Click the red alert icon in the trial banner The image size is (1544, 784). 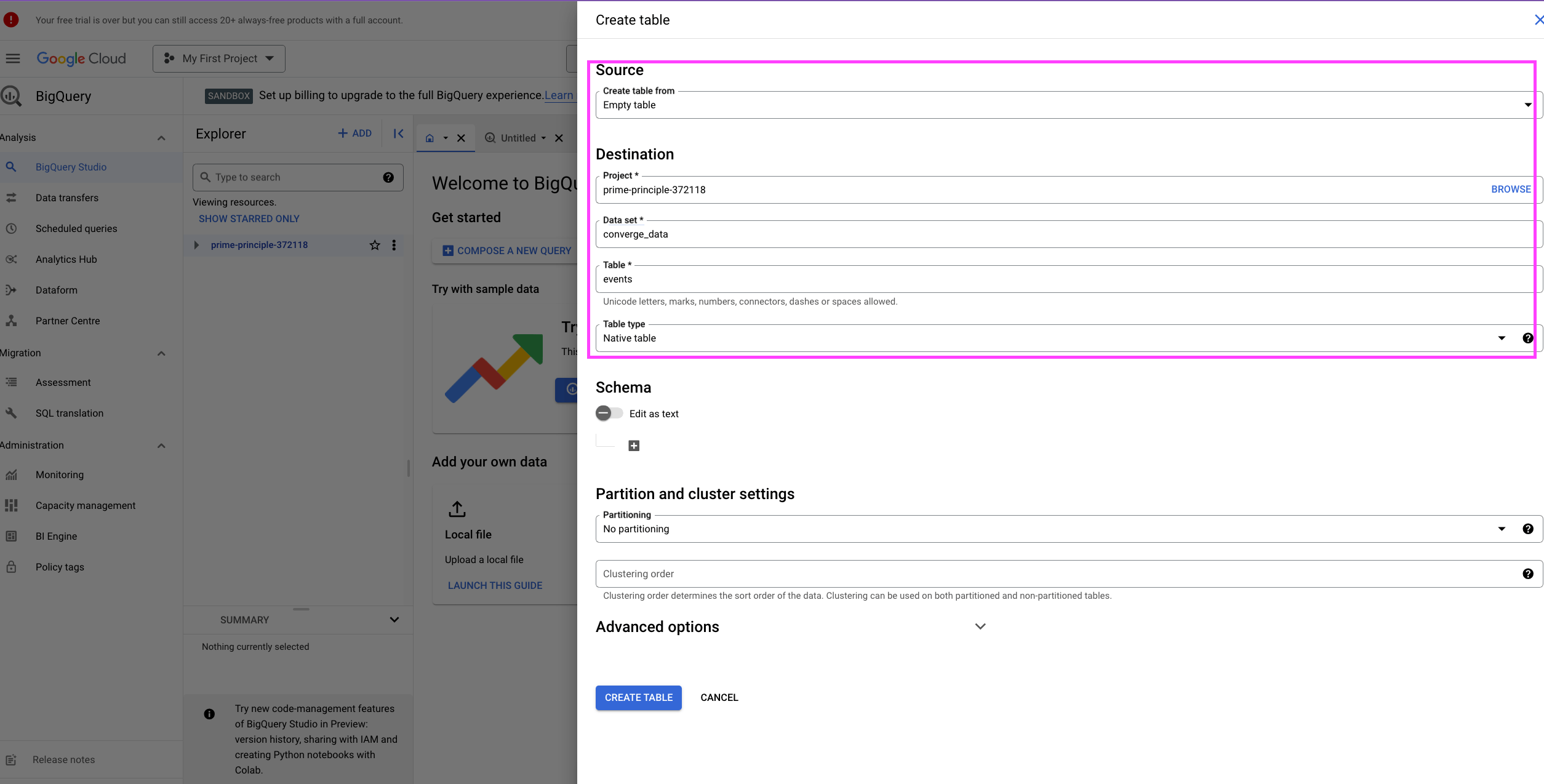(x=11, y=20)
